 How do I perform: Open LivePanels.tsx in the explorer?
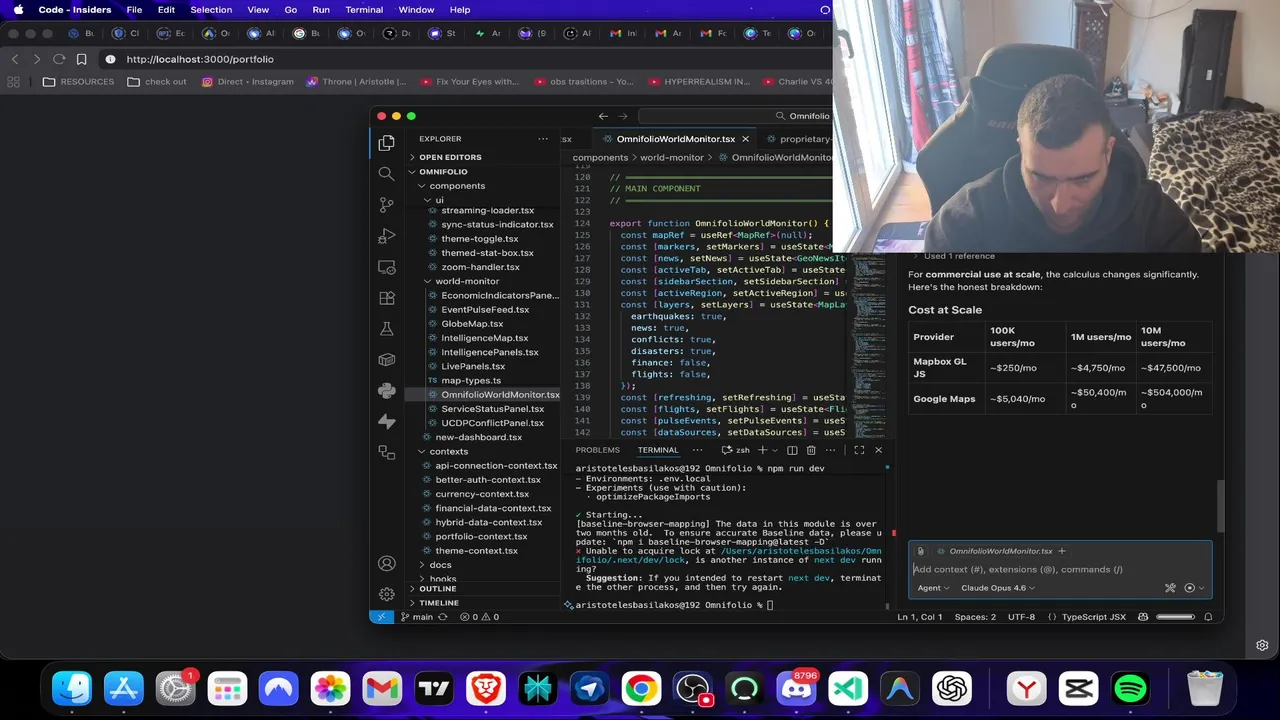click(x=473, y=366)
